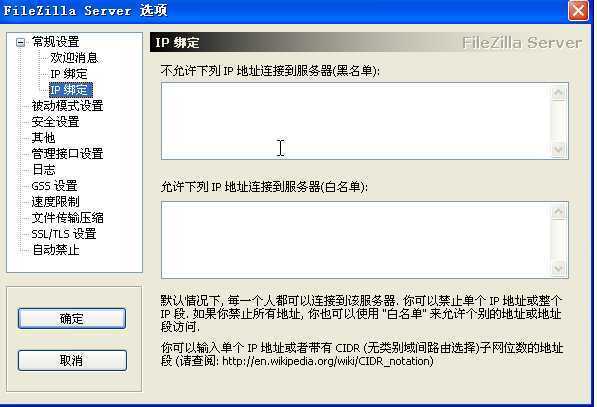Click the blacklist box scroll-down arrow
This screenshot has width=597, height=407.
(x=558, y=148)
